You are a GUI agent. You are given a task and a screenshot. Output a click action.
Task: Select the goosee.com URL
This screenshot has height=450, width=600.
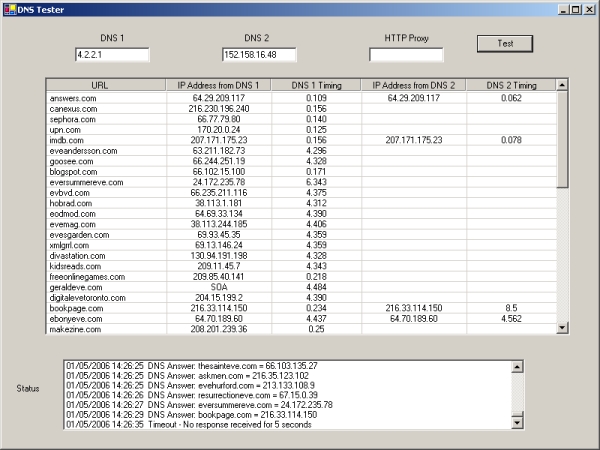pos(71,161)
